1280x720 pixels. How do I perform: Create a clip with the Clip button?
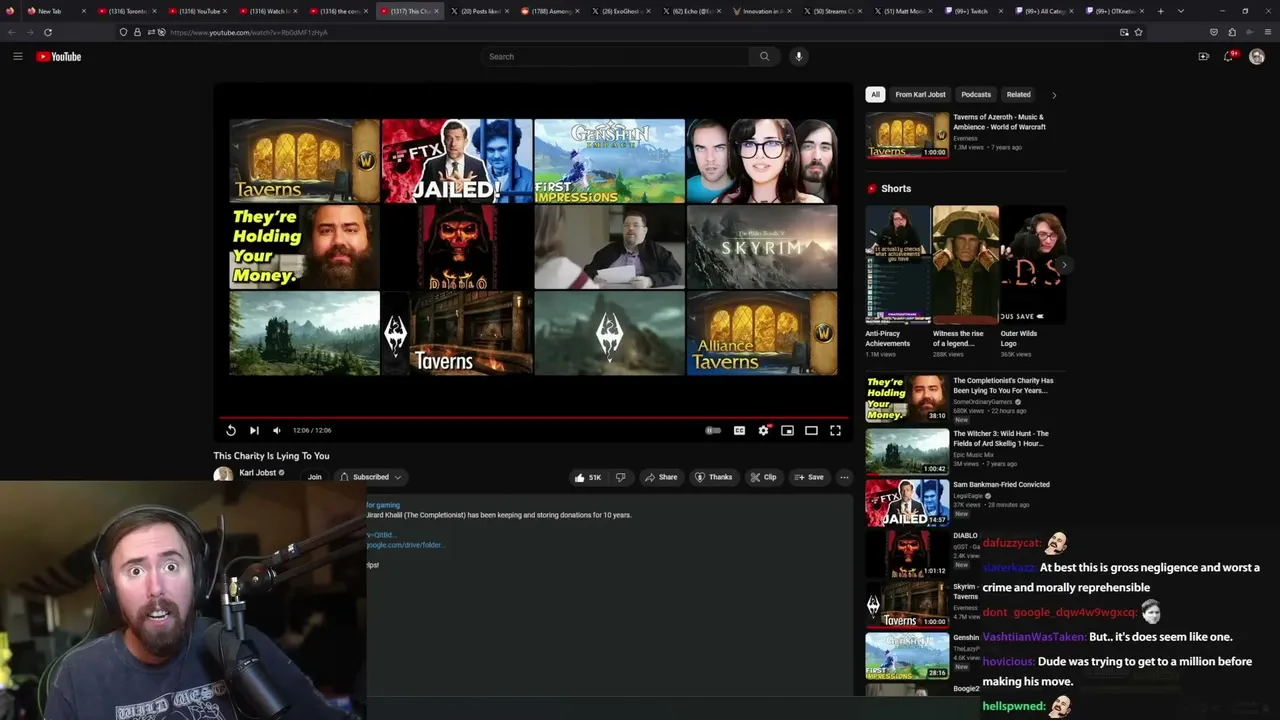763,477
